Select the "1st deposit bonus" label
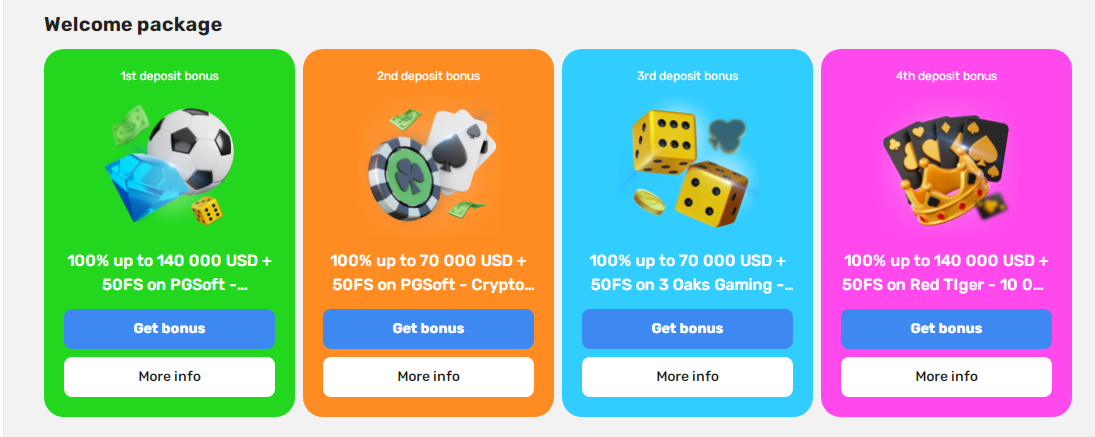This screenshot has width=1095, height=437. [169, 76]
